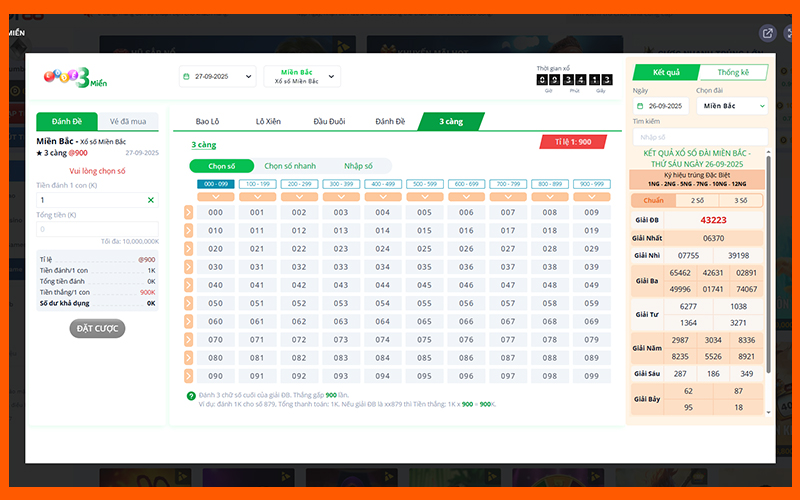
Task: Click the Tiền đánh 1 con input field
Action: pyautogui.click(x=97, y=200)
